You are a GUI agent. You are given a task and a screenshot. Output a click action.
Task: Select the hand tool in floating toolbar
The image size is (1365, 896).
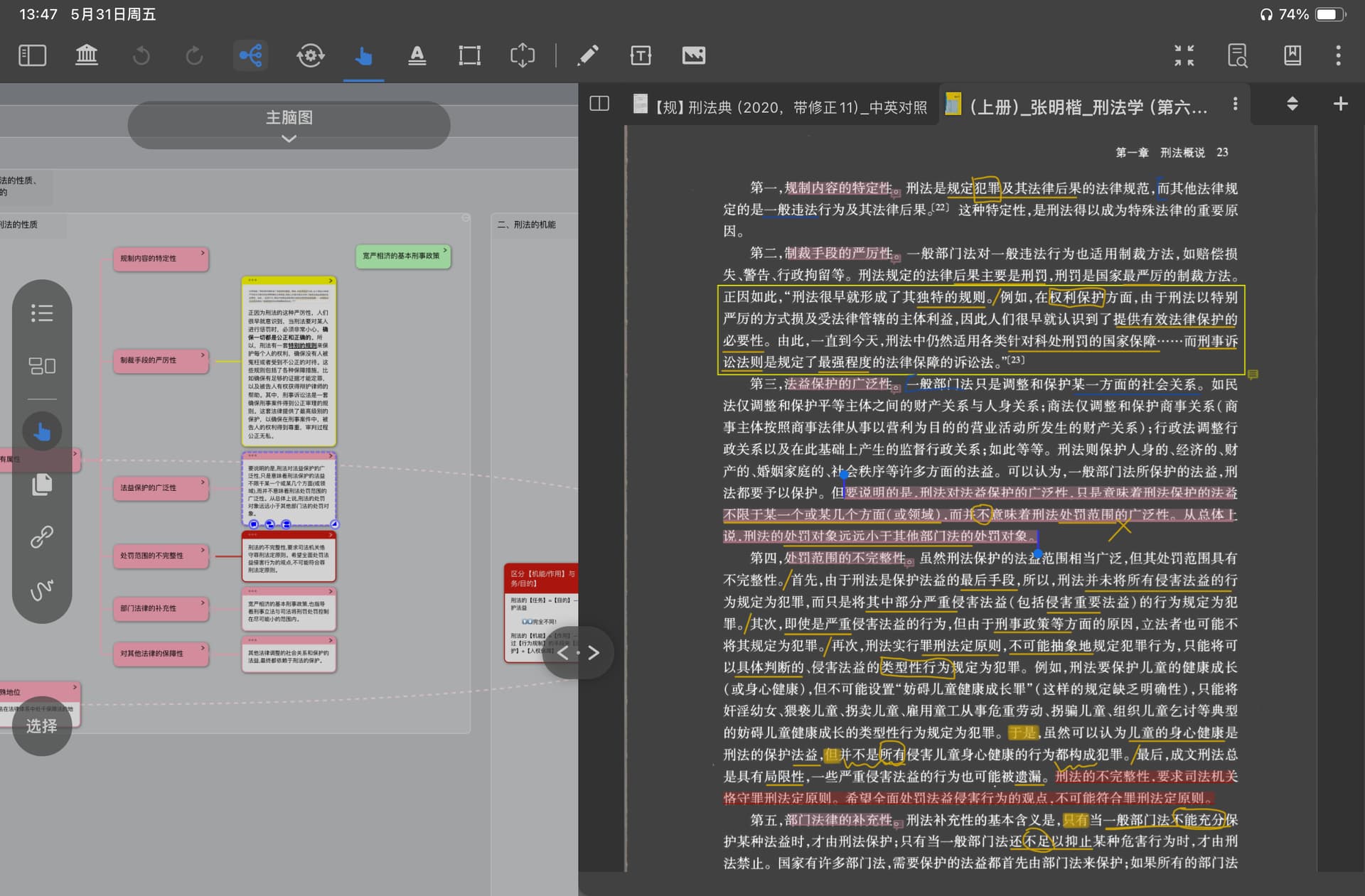(x=42, y=431)
